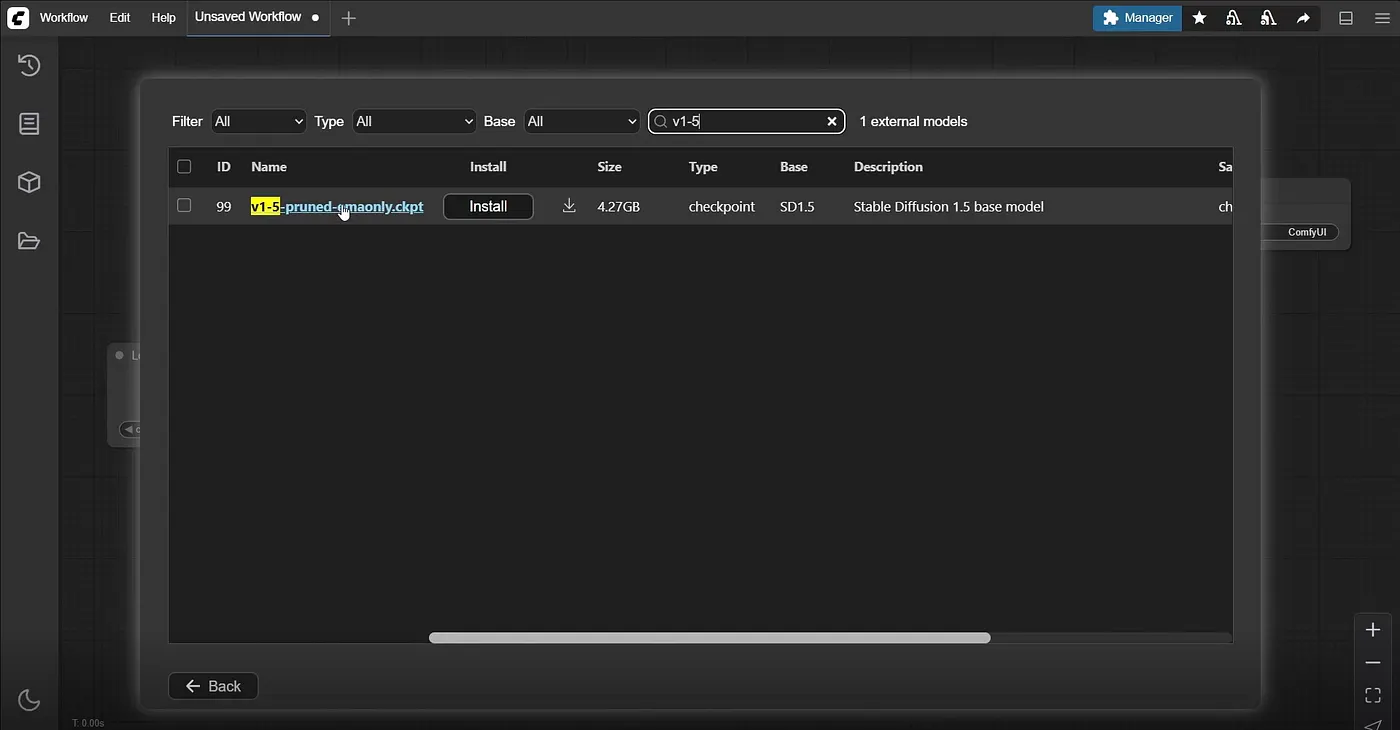Image resolution: width=1400 pixels, height=730 pixels.
Task: Open the Manager button
Action: [x=1137, y=18]
